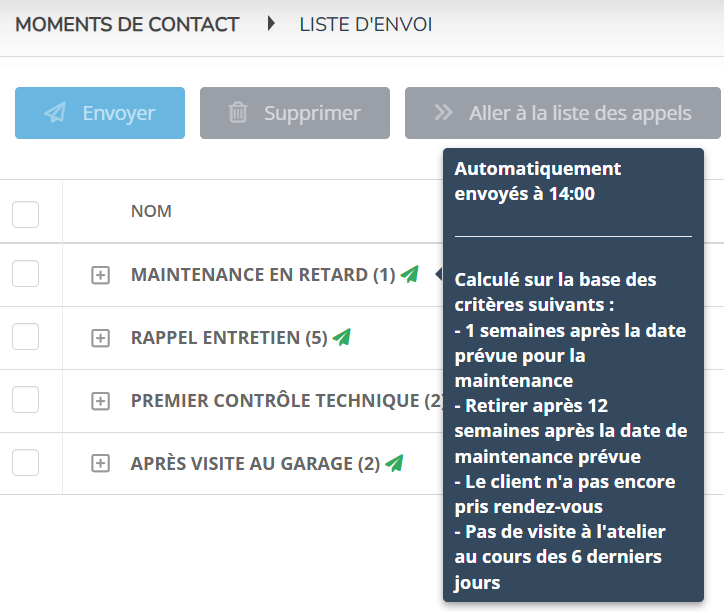Screen dimensions: 724x613
Task: Click the green send icon next to Maintenance en retard
Action: (x=410, y=274)
